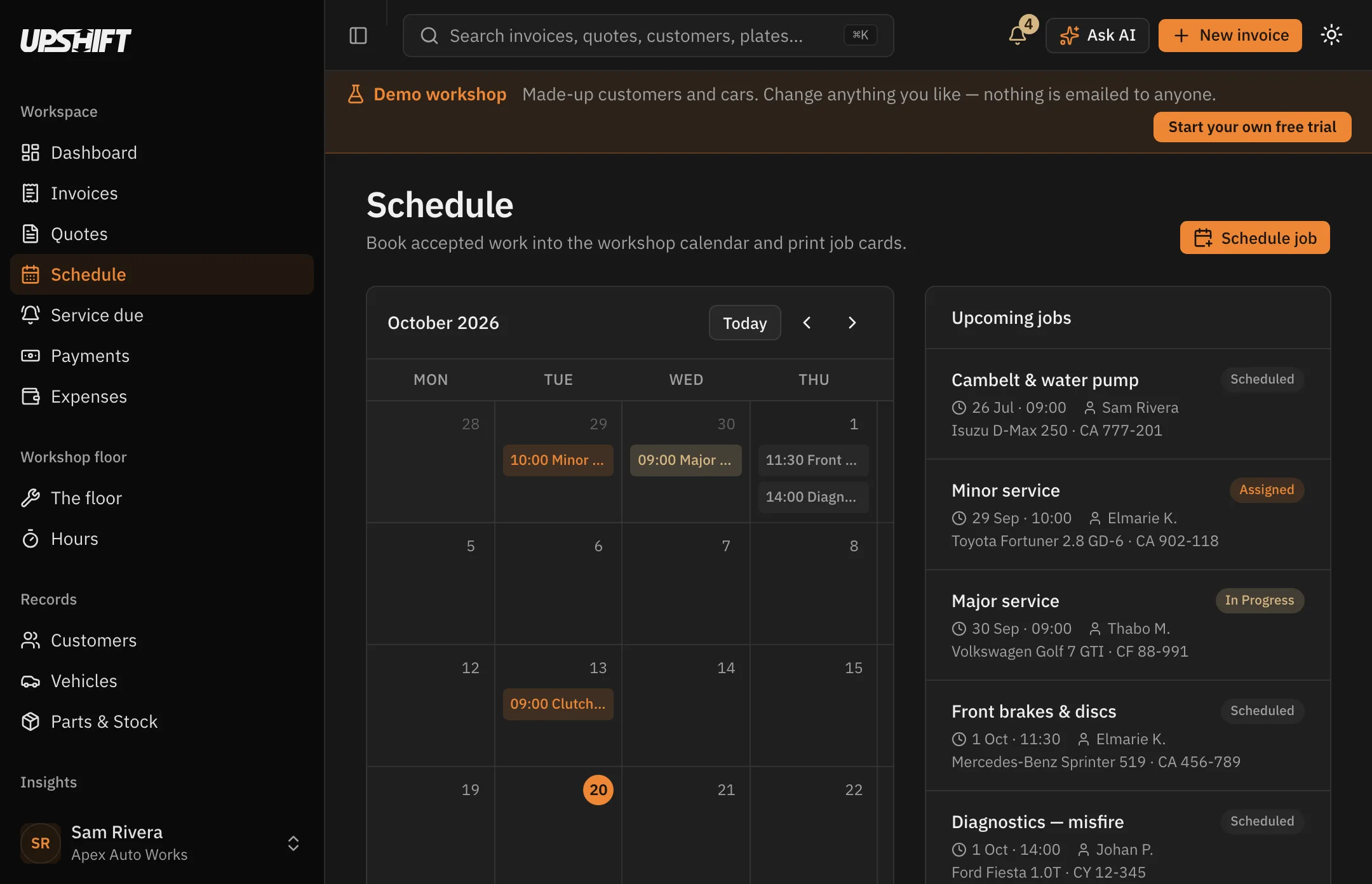Switch theme with the sun icon

coord(1331,35)
